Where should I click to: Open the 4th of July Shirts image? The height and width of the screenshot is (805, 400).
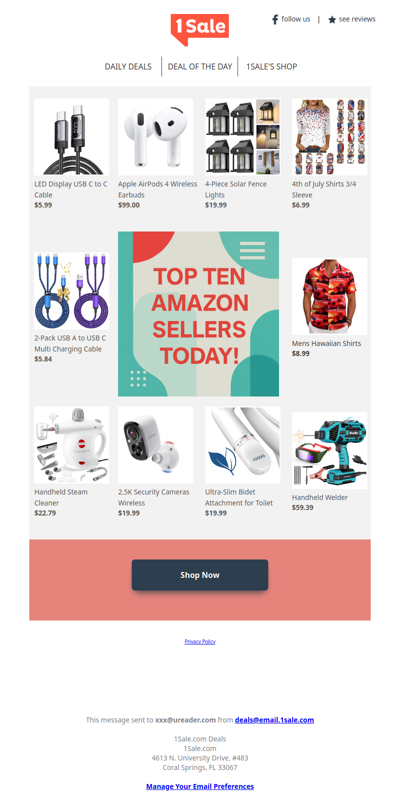[330, 137]
